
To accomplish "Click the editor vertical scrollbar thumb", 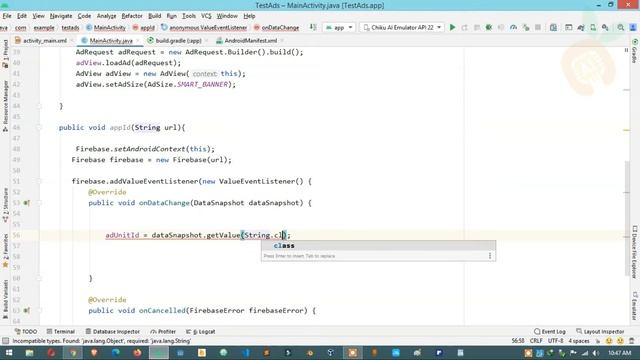I will [x=627, y=219].
